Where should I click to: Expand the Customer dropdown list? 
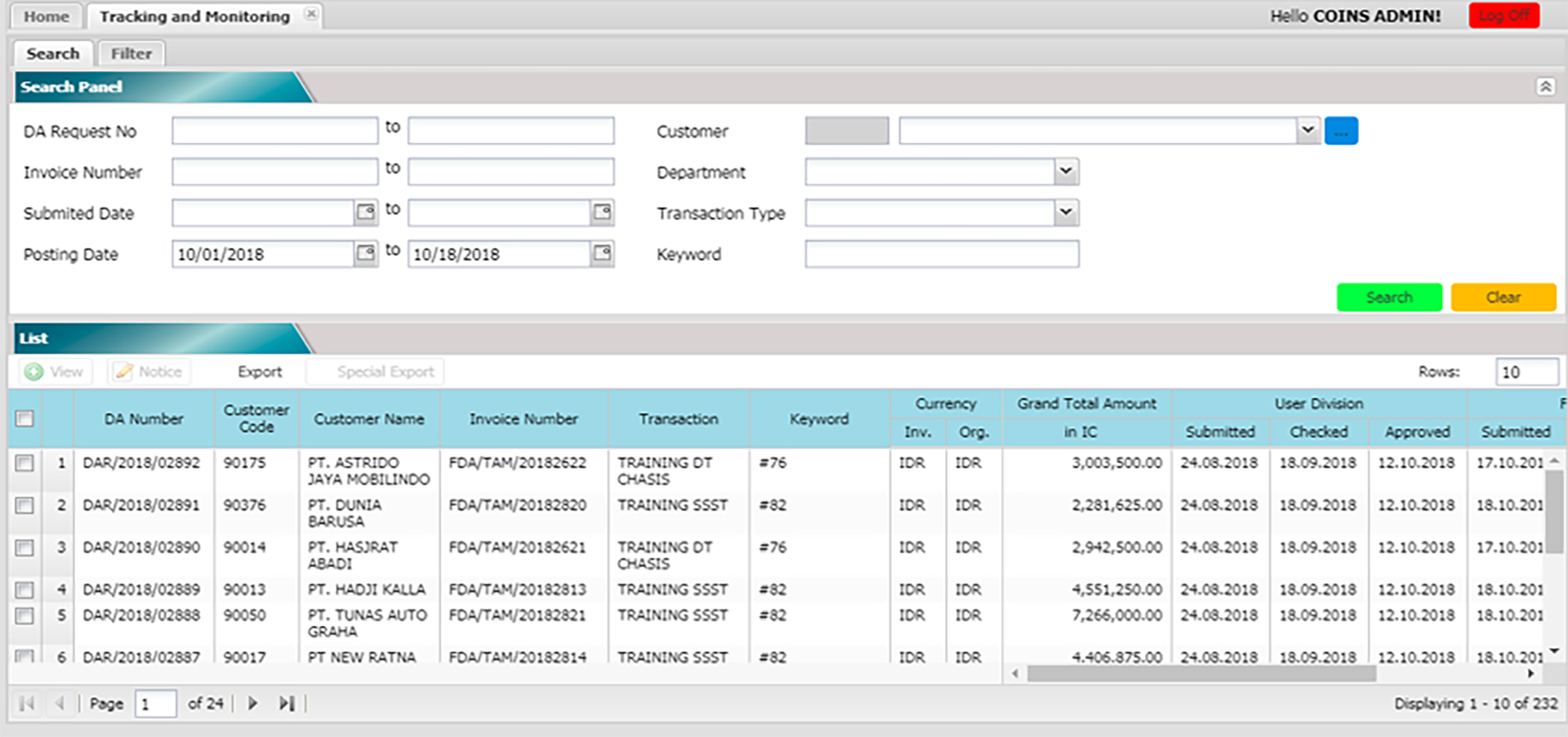pos(1307,131)
